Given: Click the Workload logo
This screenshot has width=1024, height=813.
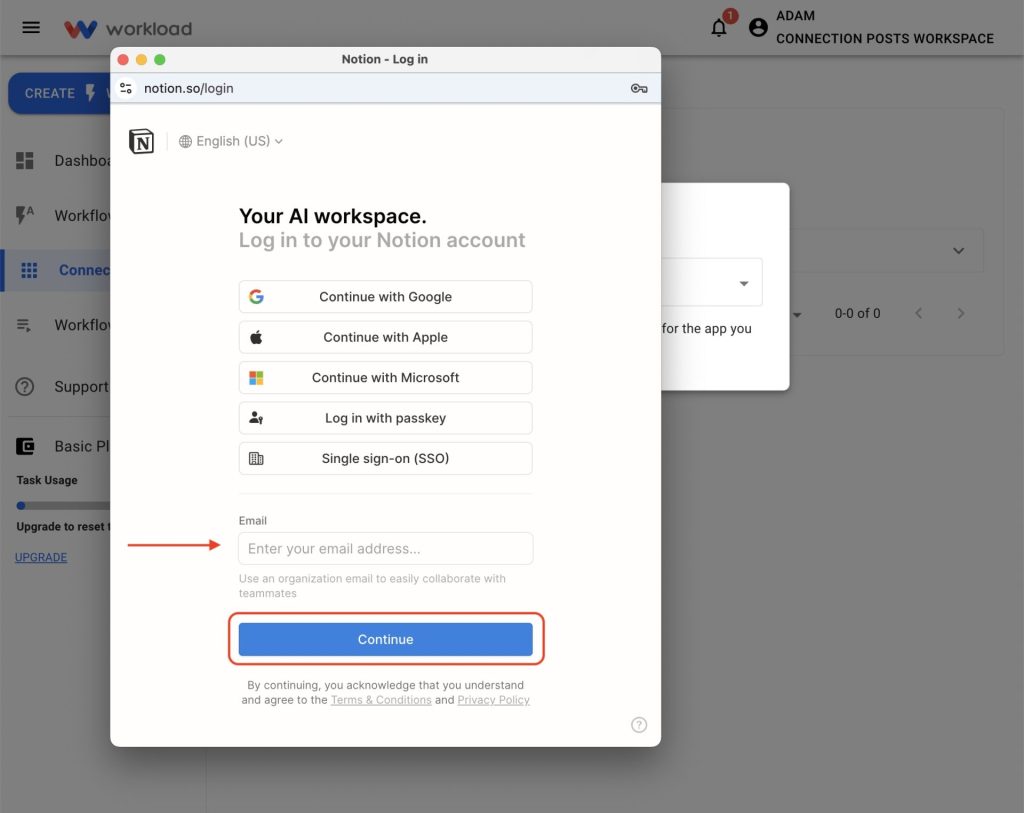Looking at the screenshot, I should (128, 29).
